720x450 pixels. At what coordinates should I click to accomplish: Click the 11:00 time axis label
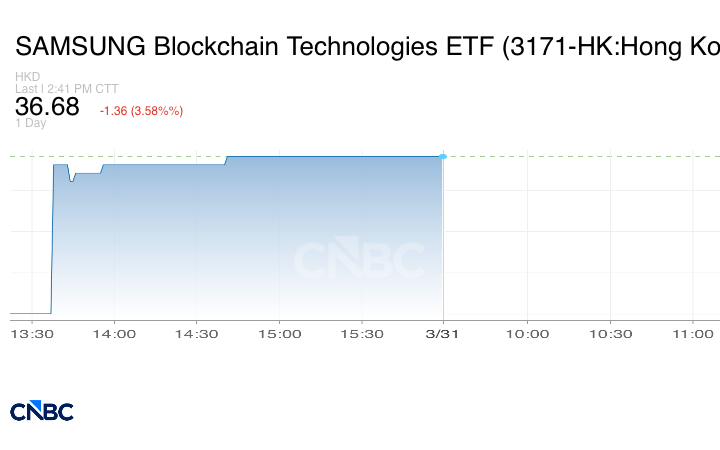point(692,334)
